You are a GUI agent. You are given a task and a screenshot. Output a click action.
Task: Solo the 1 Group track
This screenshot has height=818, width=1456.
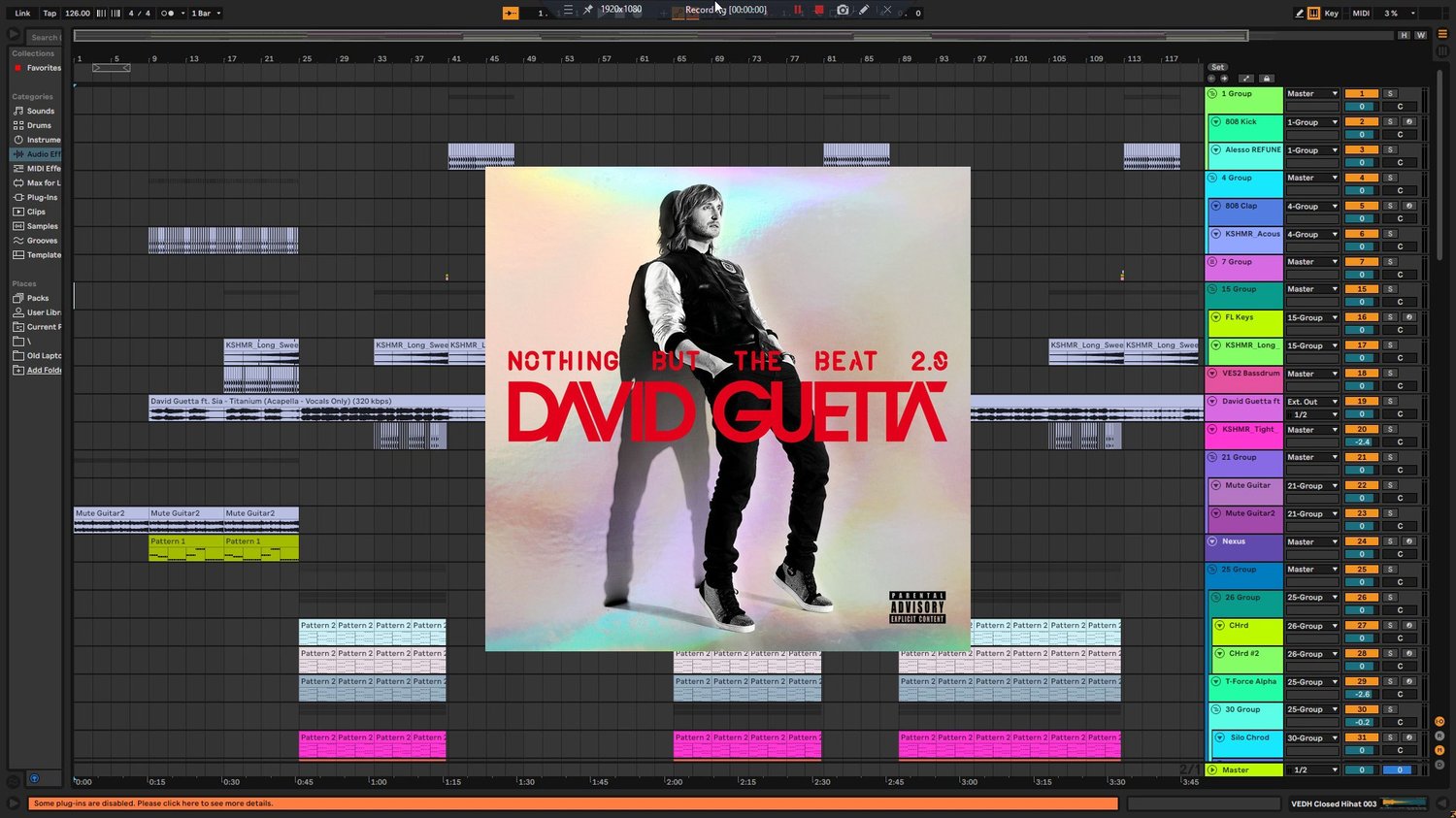(x=1390, y=94)
